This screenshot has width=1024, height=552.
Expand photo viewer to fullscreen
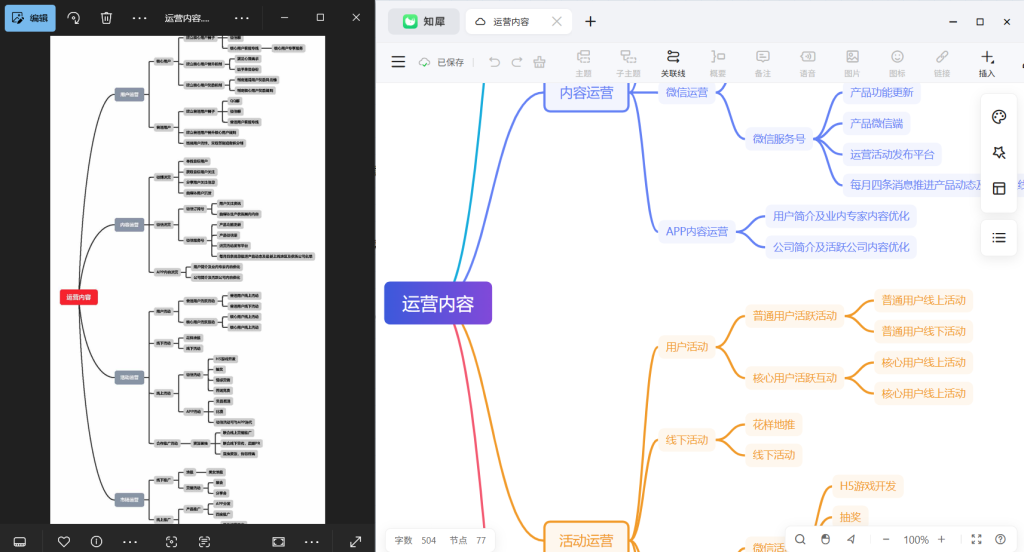click(355, 542)
